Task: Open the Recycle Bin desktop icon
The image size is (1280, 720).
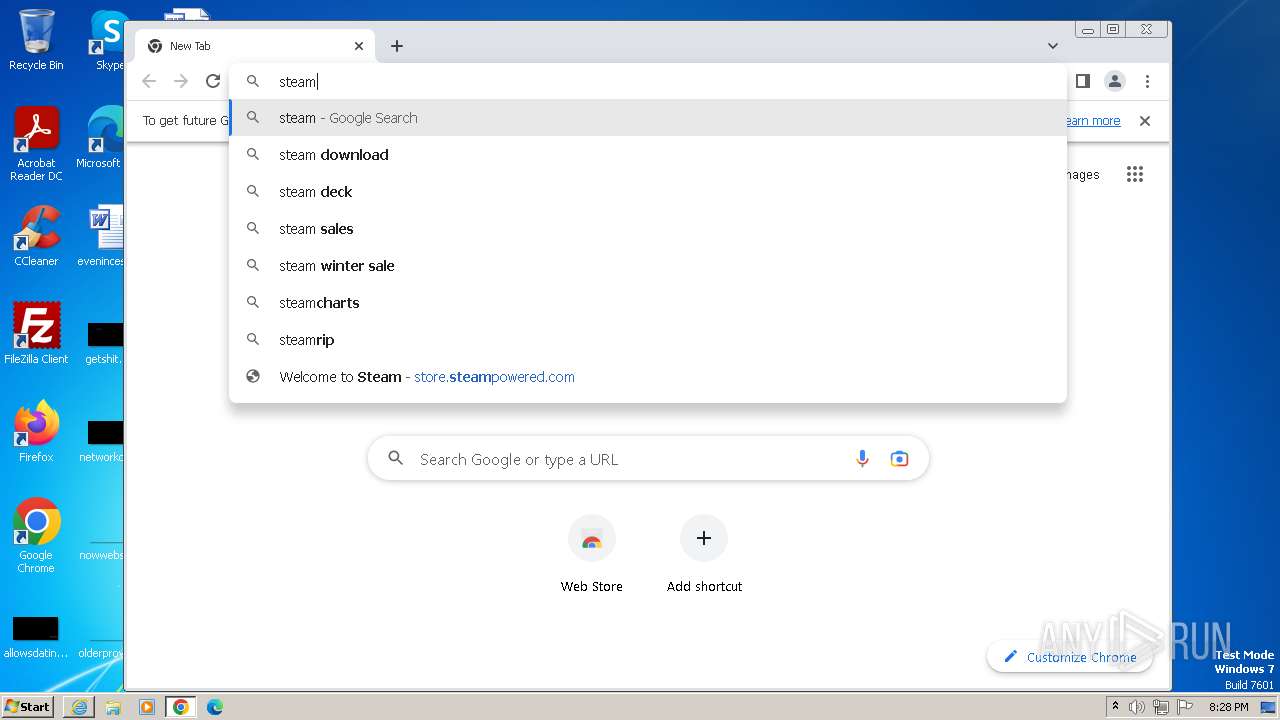Action: pyautogui.click(x=36, y=40)
